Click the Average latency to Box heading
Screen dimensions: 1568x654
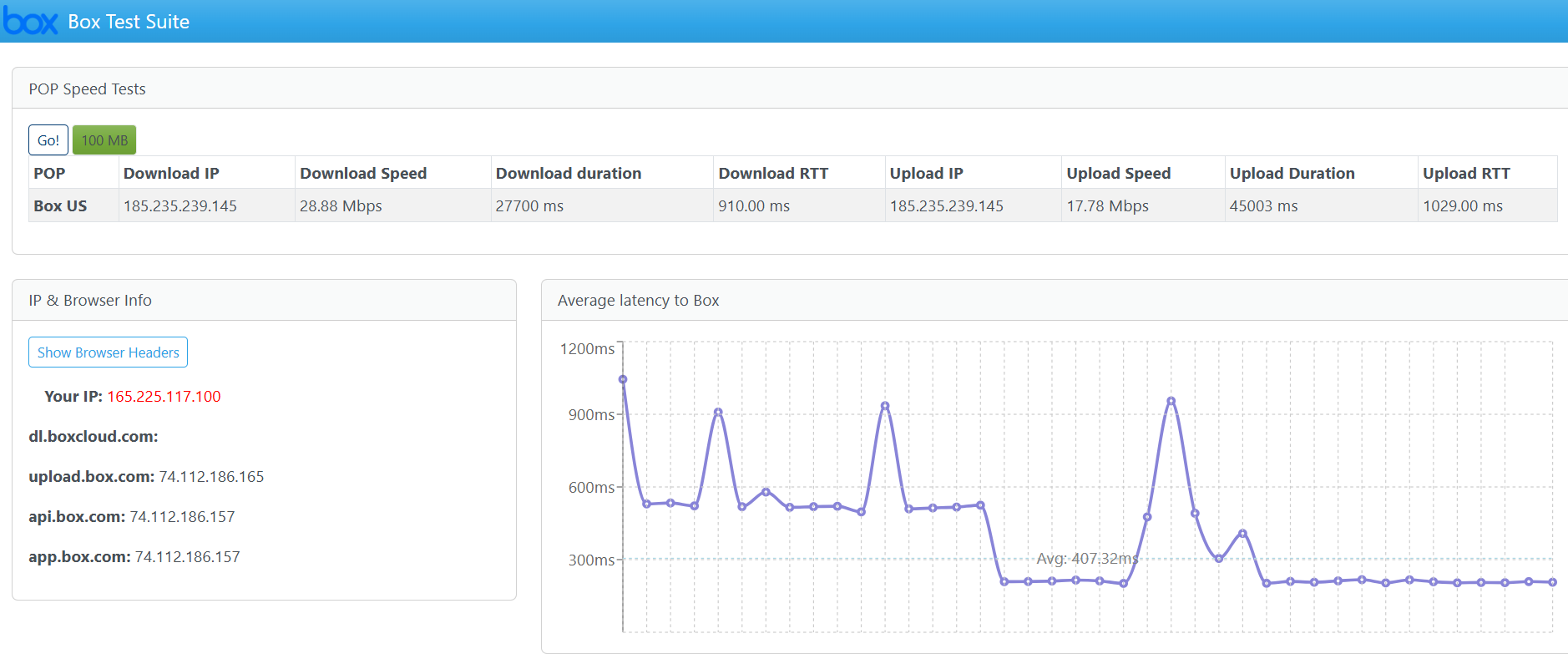pos(639,300)
